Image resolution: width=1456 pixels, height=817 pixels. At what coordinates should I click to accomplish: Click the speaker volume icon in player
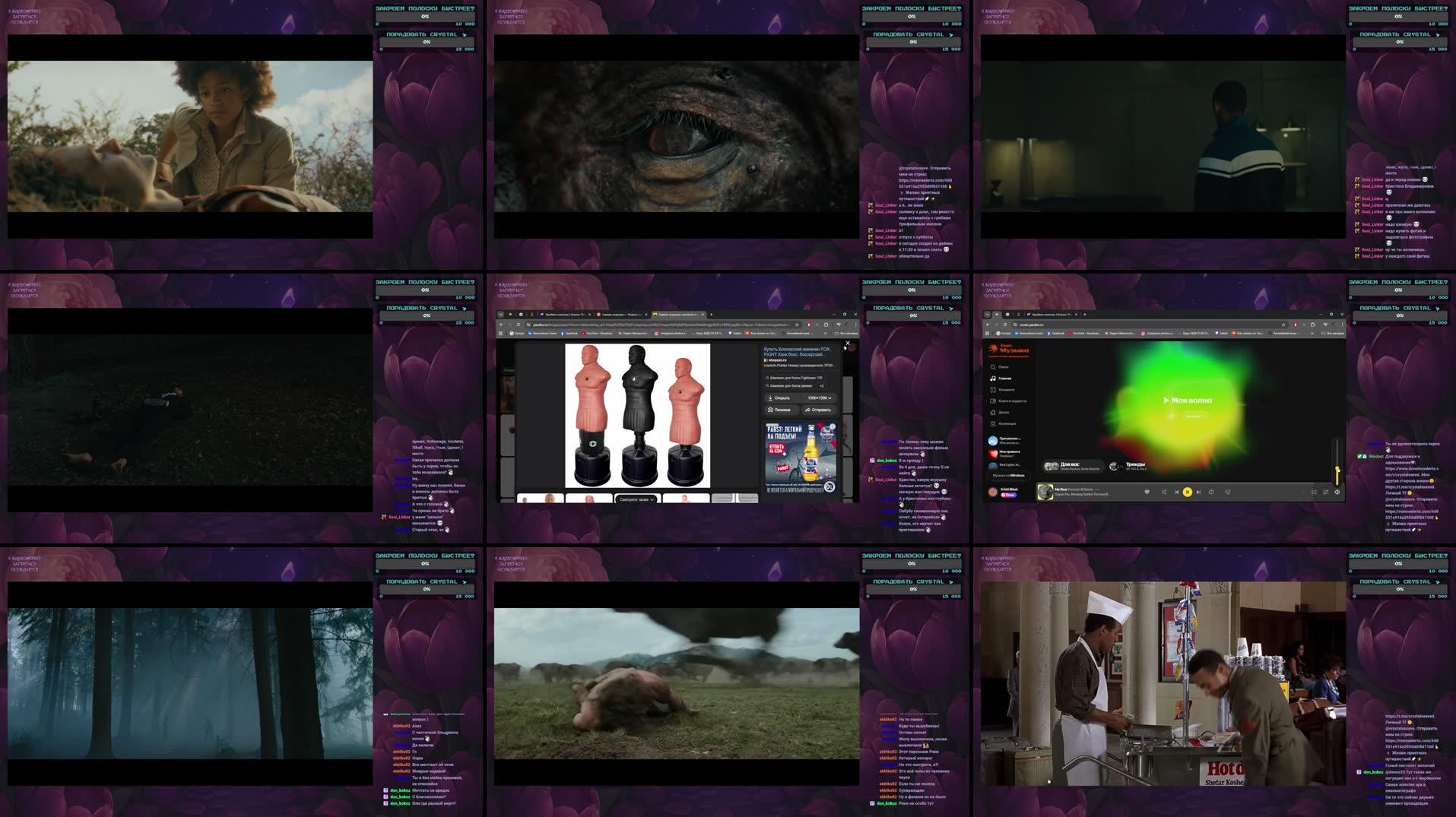1337,492
